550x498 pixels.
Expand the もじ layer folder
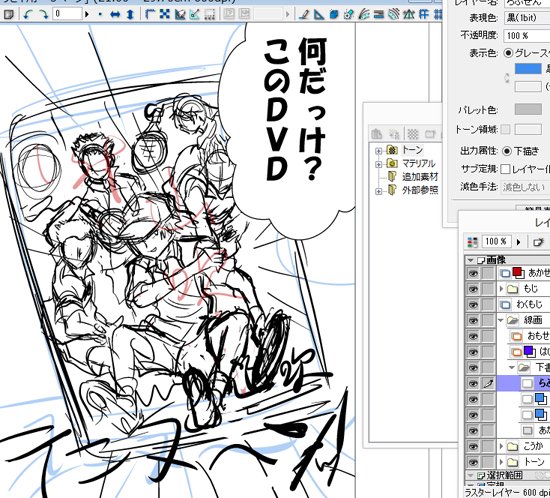point(501,289)
